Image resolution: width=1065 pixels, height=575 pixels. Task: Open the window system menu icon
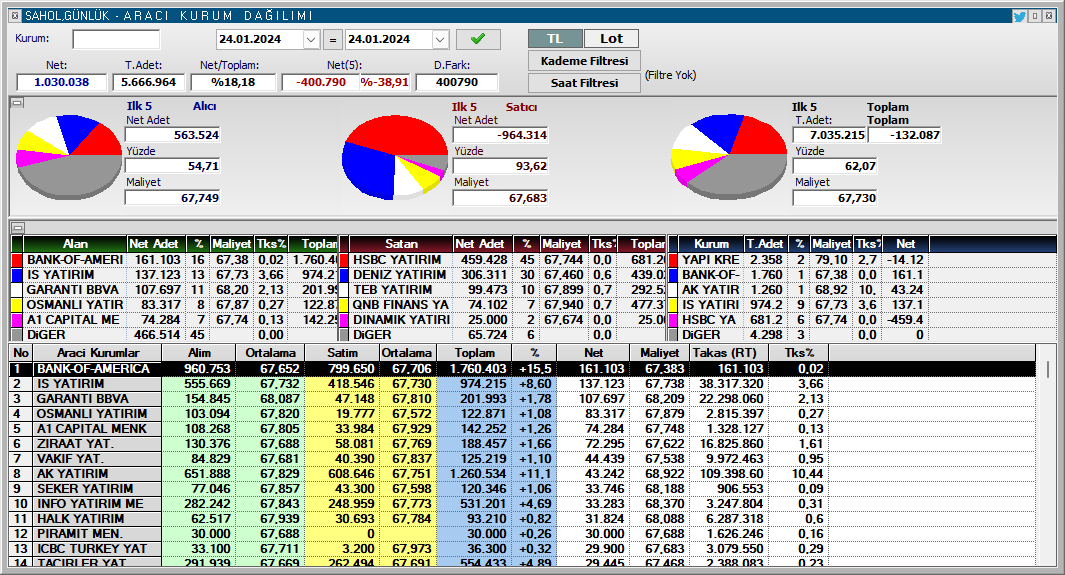coord(15,16)
